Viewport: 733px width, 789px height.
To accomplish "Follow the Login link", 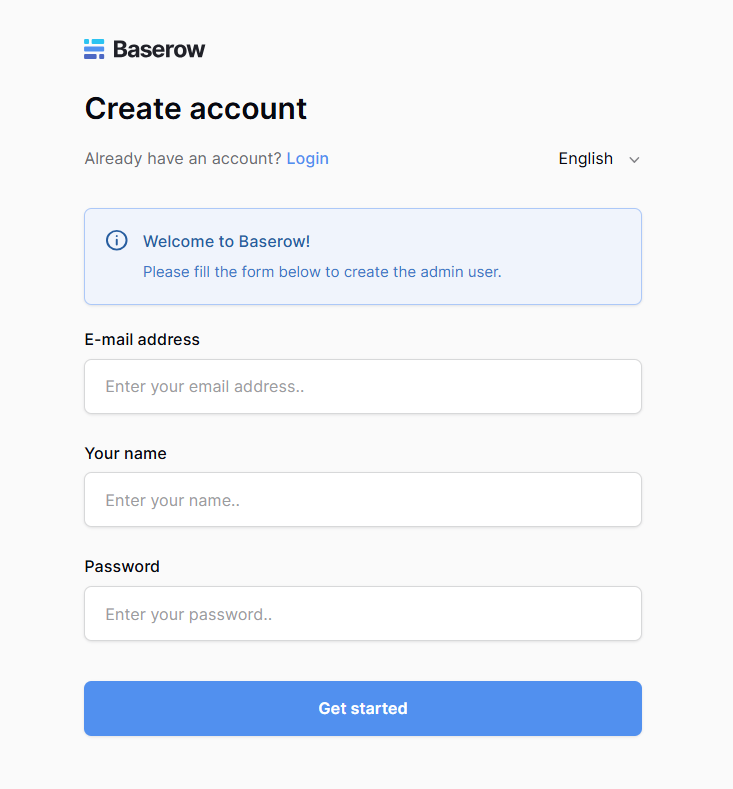I will coord(307,158).
